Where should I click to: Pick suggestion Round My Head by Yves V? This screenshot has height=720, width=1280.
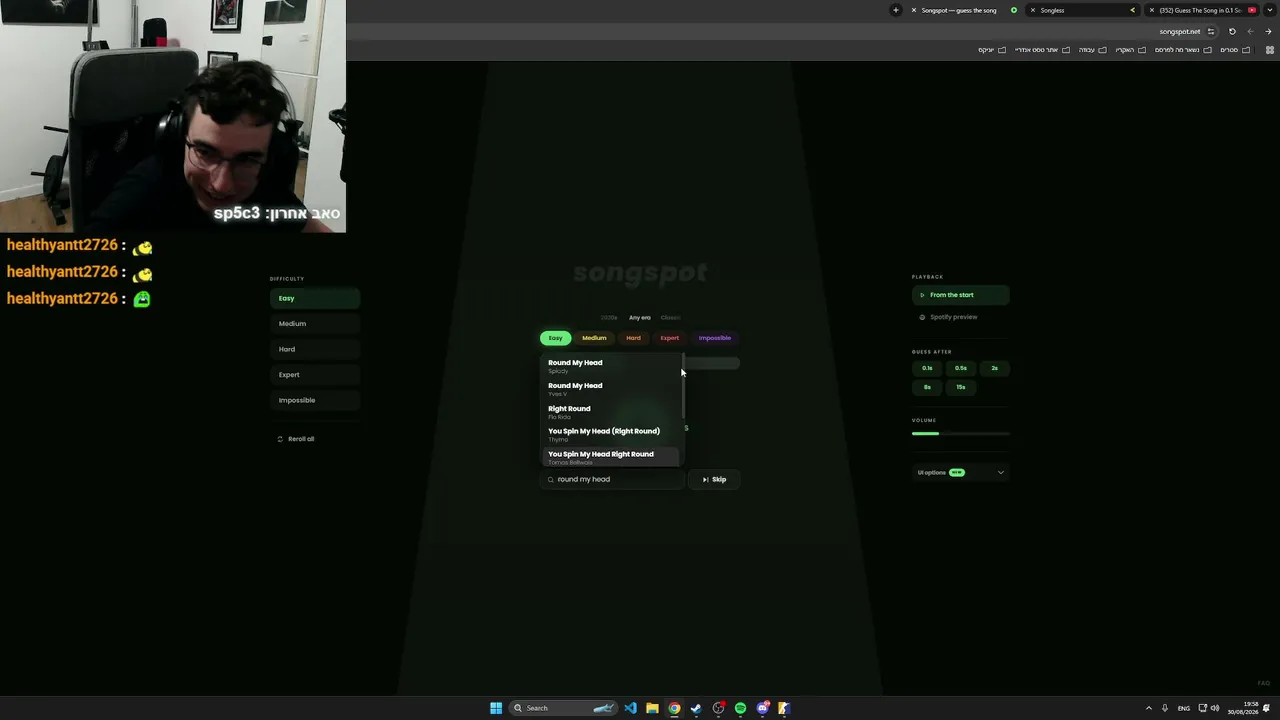[611, 389]
